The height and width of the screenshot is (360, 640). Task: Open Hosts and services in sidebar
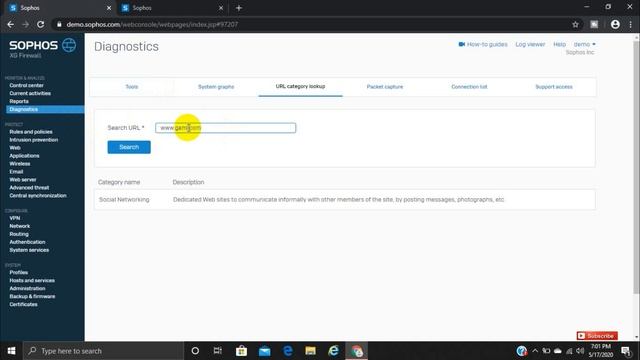(32, 280)
